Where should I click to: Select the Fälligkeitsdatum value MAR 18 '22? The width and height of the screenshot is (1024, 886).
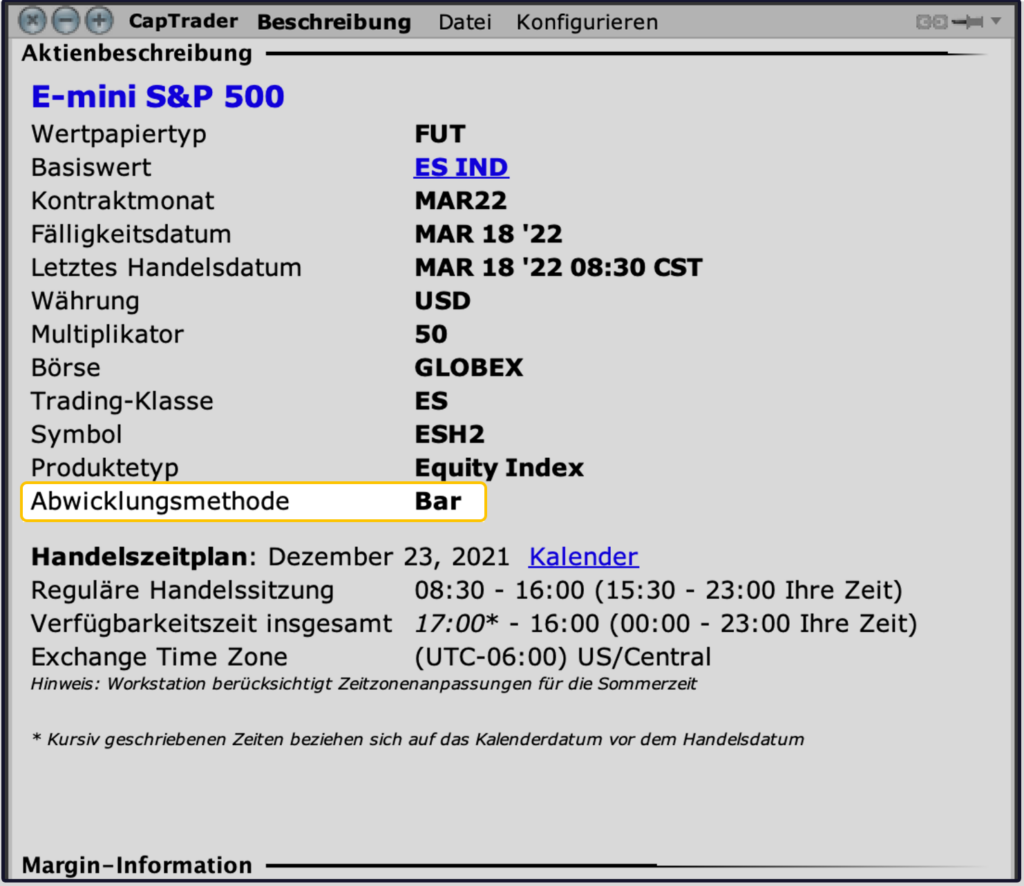(488, 234)
